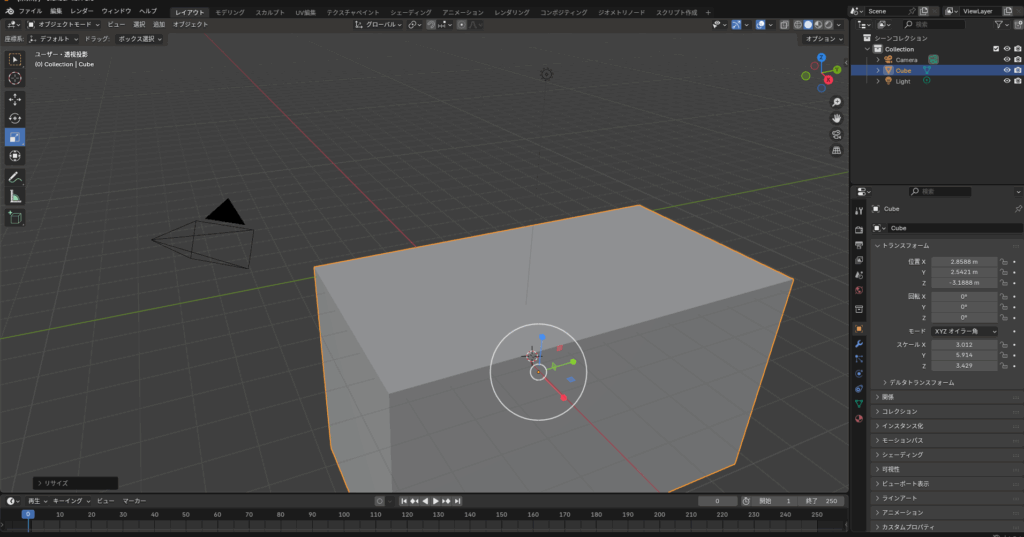Click the zoom magnifier icon in viewport
Viewport: 1024px width, 537px height.
tap(836, 102)
